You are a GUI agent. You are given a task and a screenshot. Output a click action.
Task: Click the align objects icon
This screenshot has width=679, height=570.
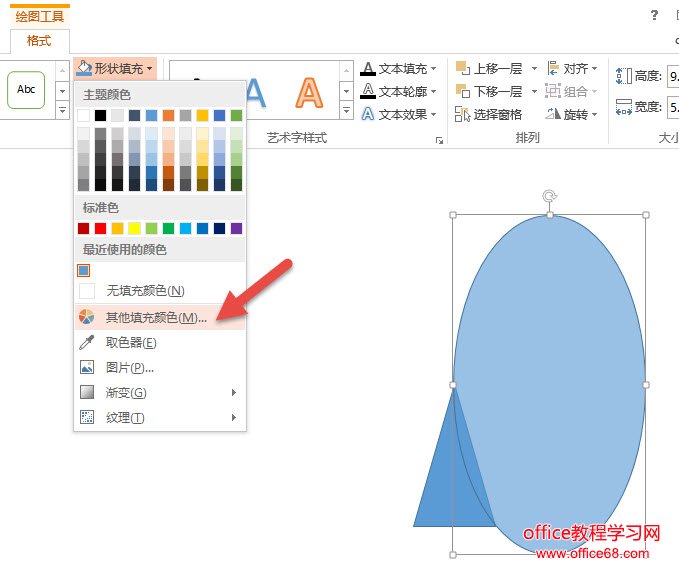(553, 68)
